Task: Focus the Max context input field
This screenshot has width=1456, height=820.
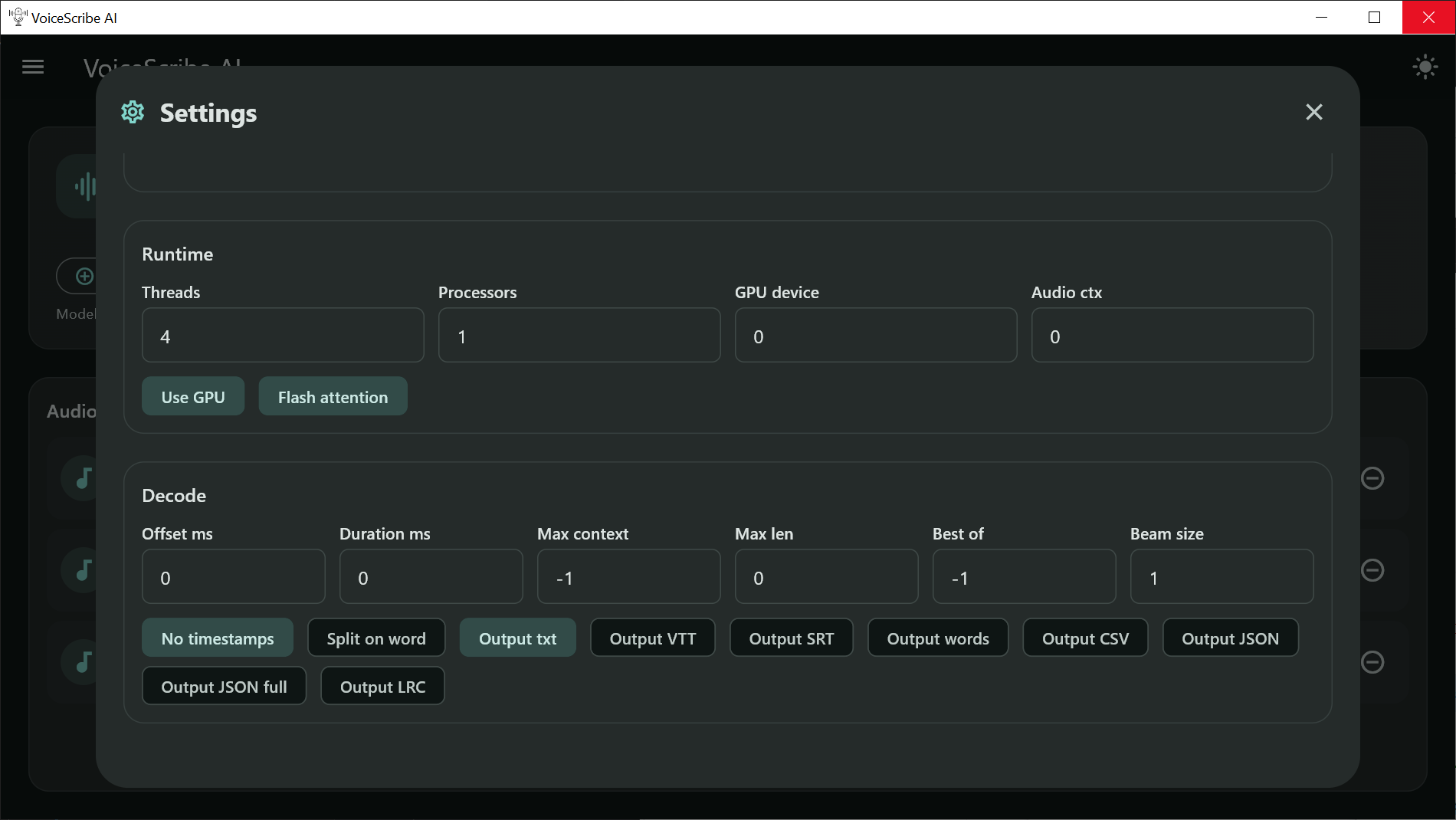Action: 629,576
